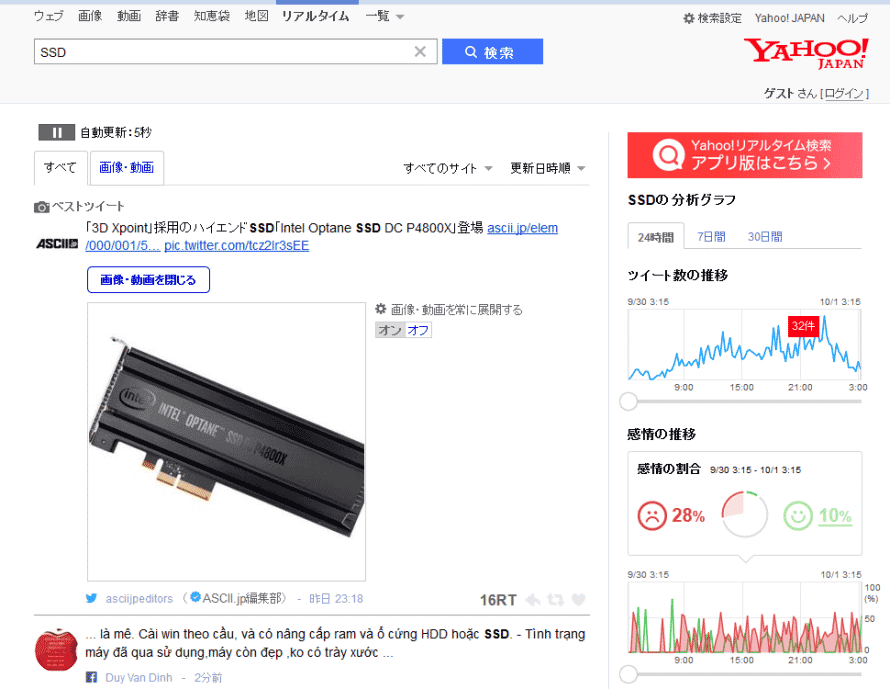Clear the SSD search field X icon
The width and height of the screenshot is (890, 689).
click(420, 52)
